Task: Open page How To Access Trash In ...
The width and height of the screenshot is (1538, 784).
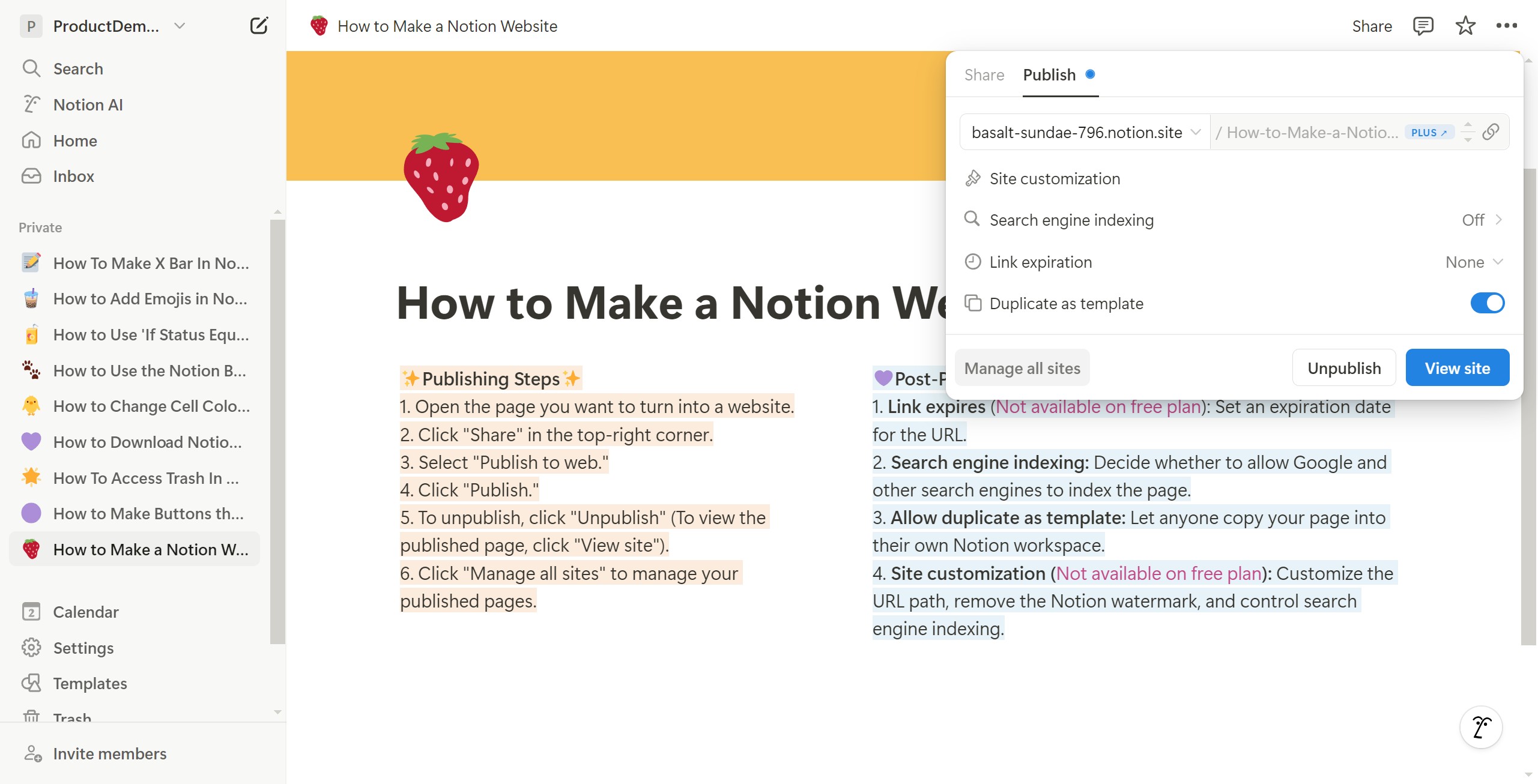Action: pyautogui.click(x=135, y=478)
